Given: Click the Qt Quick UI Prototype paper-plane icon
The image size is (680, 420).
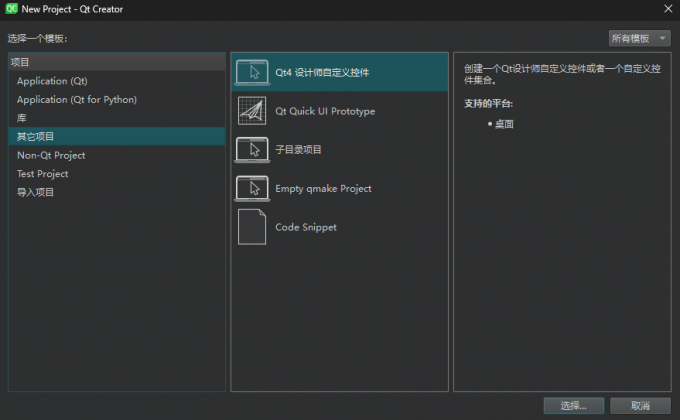Looking at the screenshot, I should click(252, 111).
